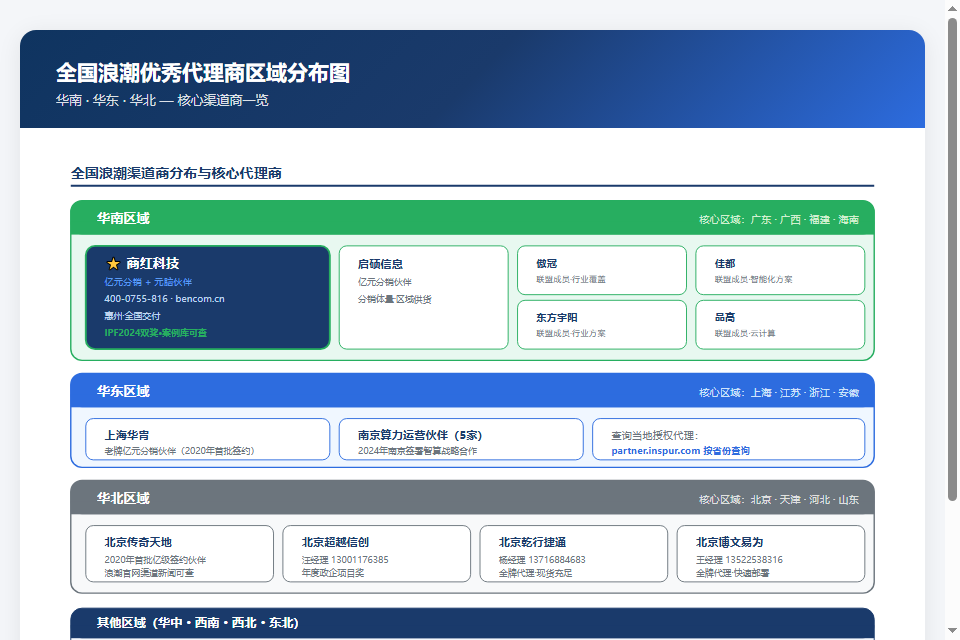
Task: Click the 北京乾行捷通 card title
Action: 532,542
